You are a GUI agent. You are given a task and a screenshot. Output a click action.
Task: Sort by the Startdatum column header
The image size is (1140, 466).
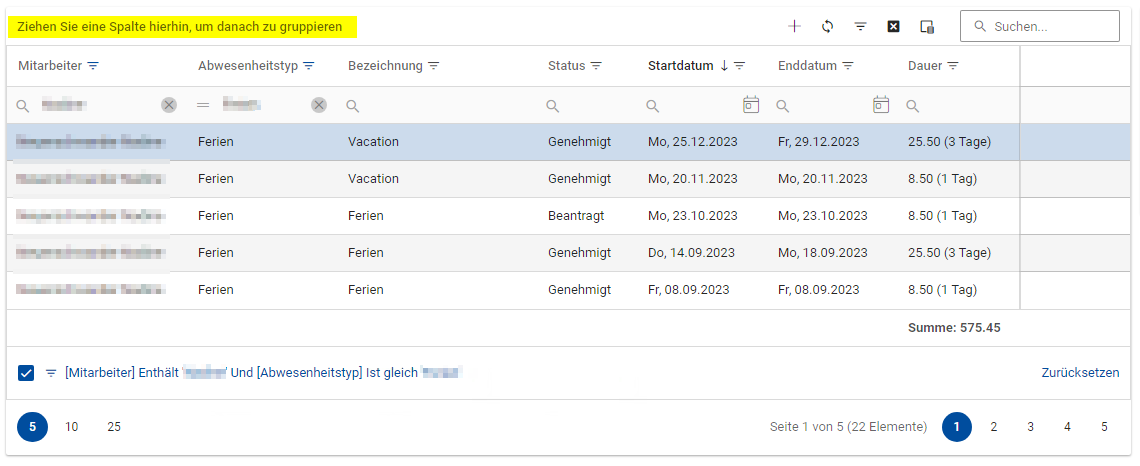[682, 66]
